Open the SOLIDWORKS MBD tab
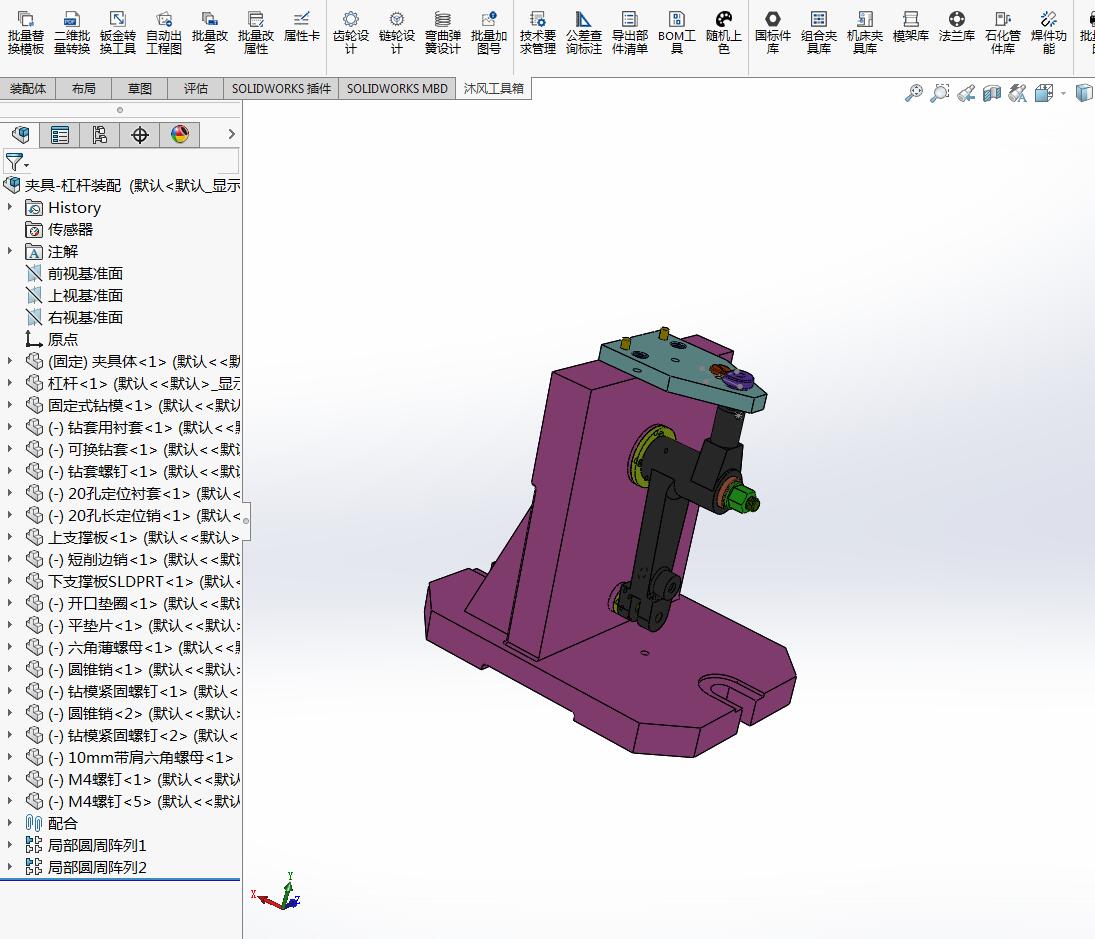Screen dimensions: 1095x939 396,88
